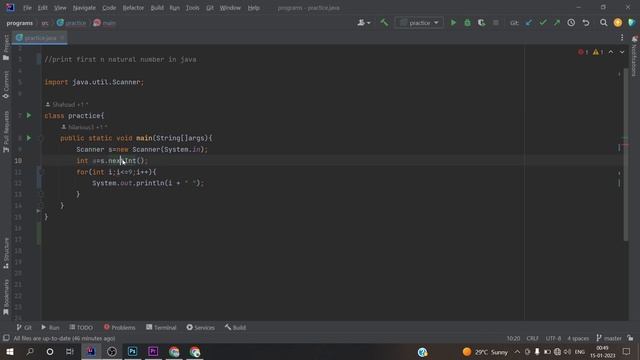Click the shield plugin icon in toolbar
Viewport: 640px width, 360px height.
tap(632, 23)
